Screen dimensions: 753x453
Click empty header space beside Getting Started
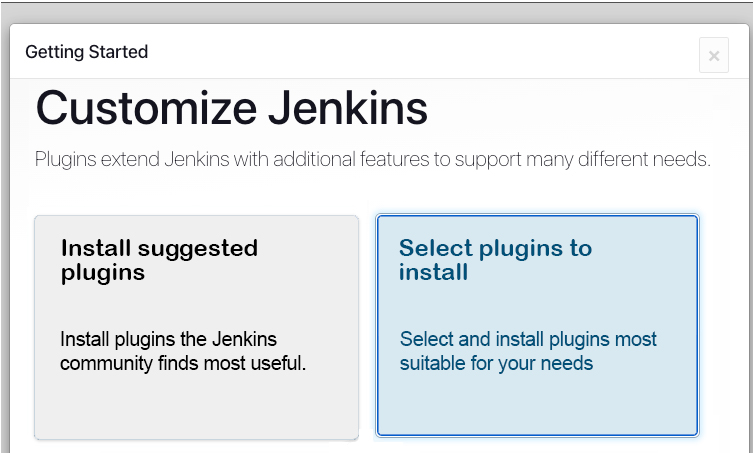pos(420,52)
